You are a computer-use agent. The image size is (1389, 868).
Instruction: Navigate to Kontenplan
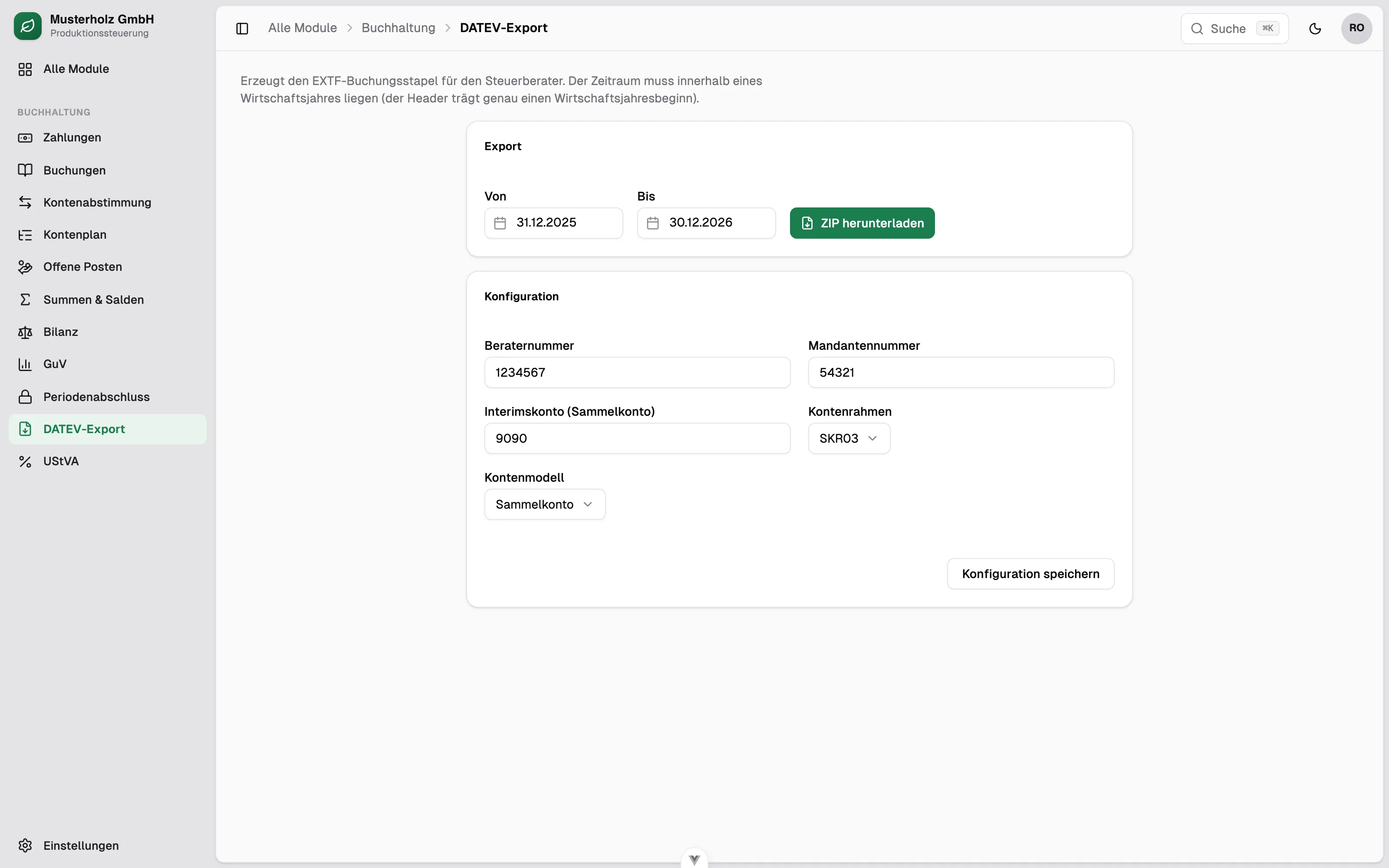click(x=107, y=235)
